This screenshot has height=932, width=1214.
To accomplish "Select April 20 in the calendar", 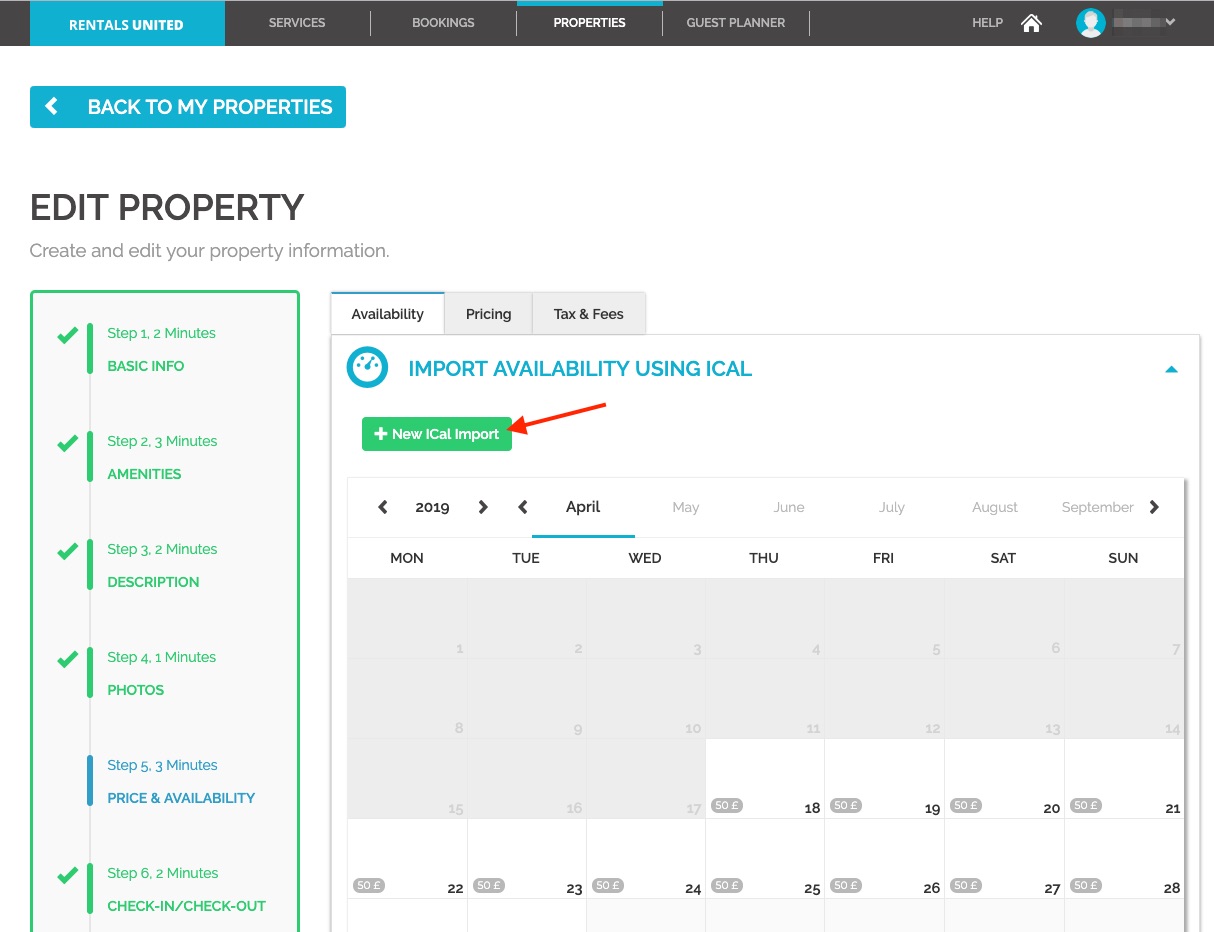I will pos(1004,779).
